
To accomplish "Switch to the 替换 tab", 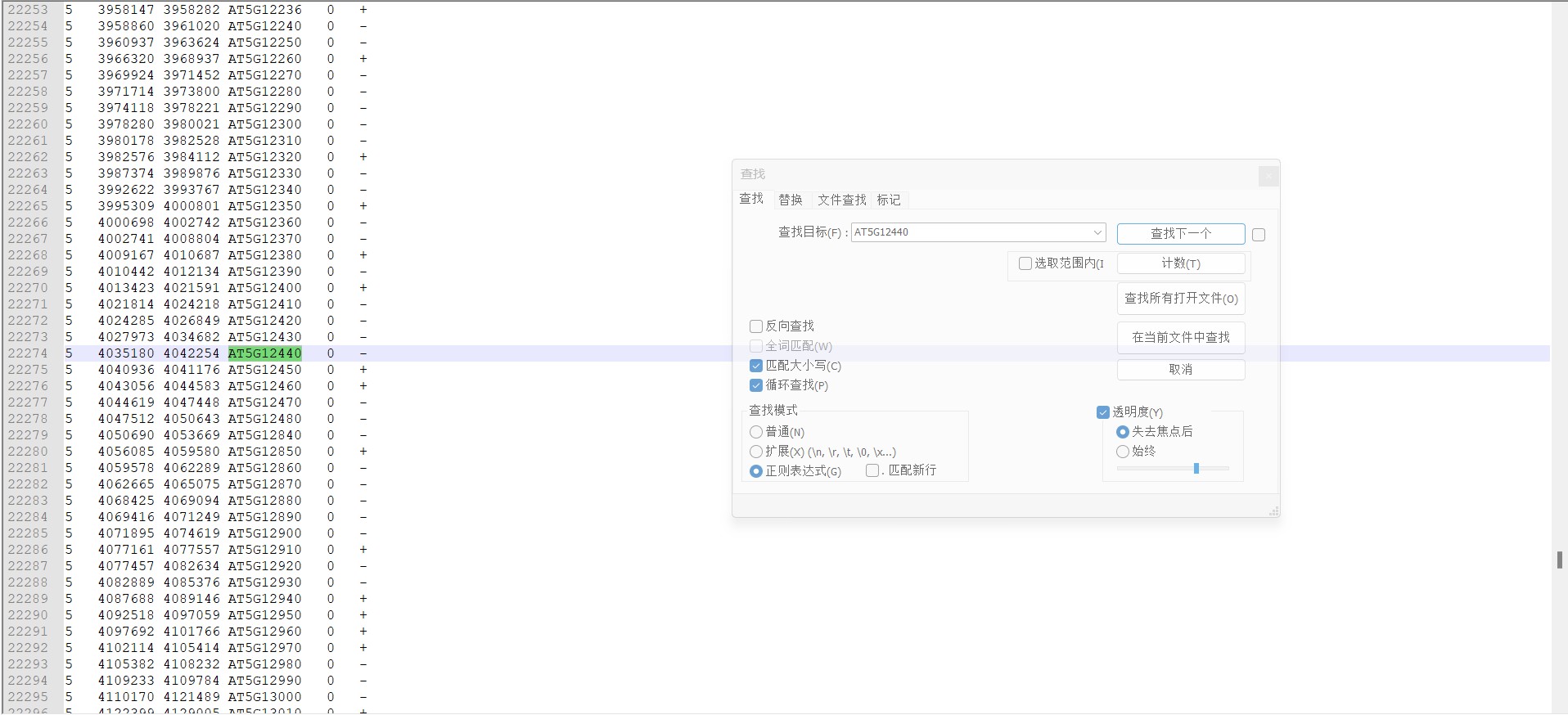I will point(791,200).
